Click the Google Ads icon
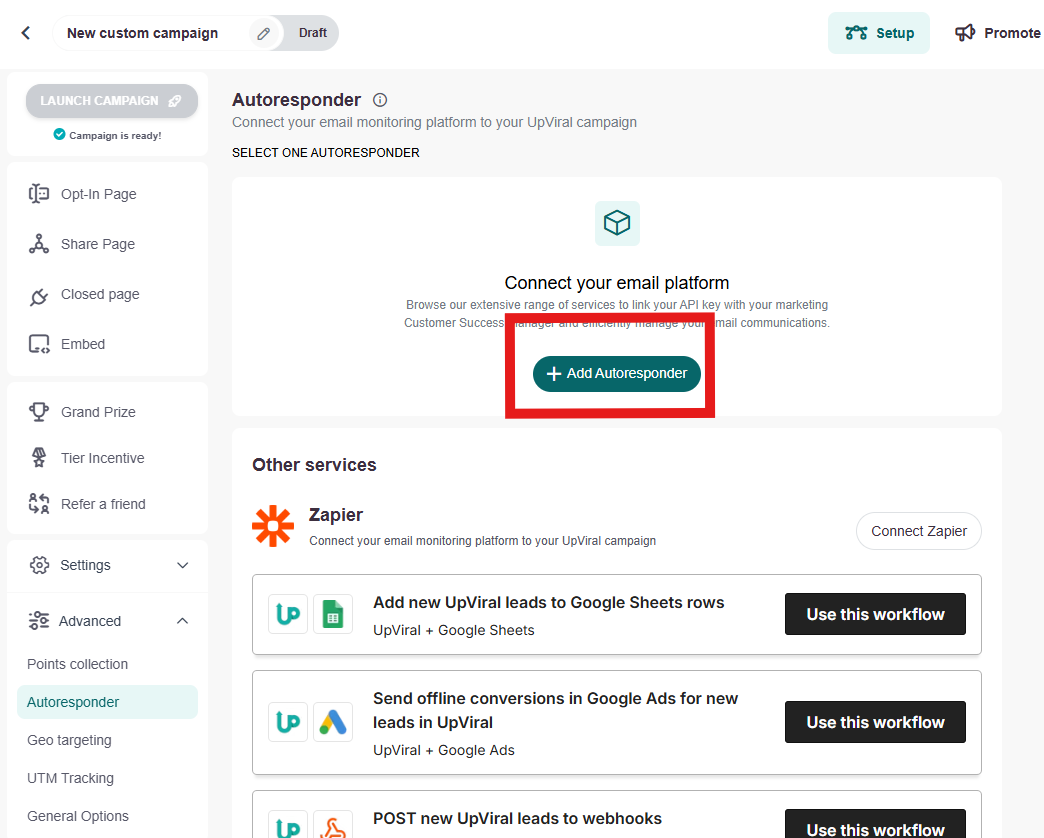 333,722
